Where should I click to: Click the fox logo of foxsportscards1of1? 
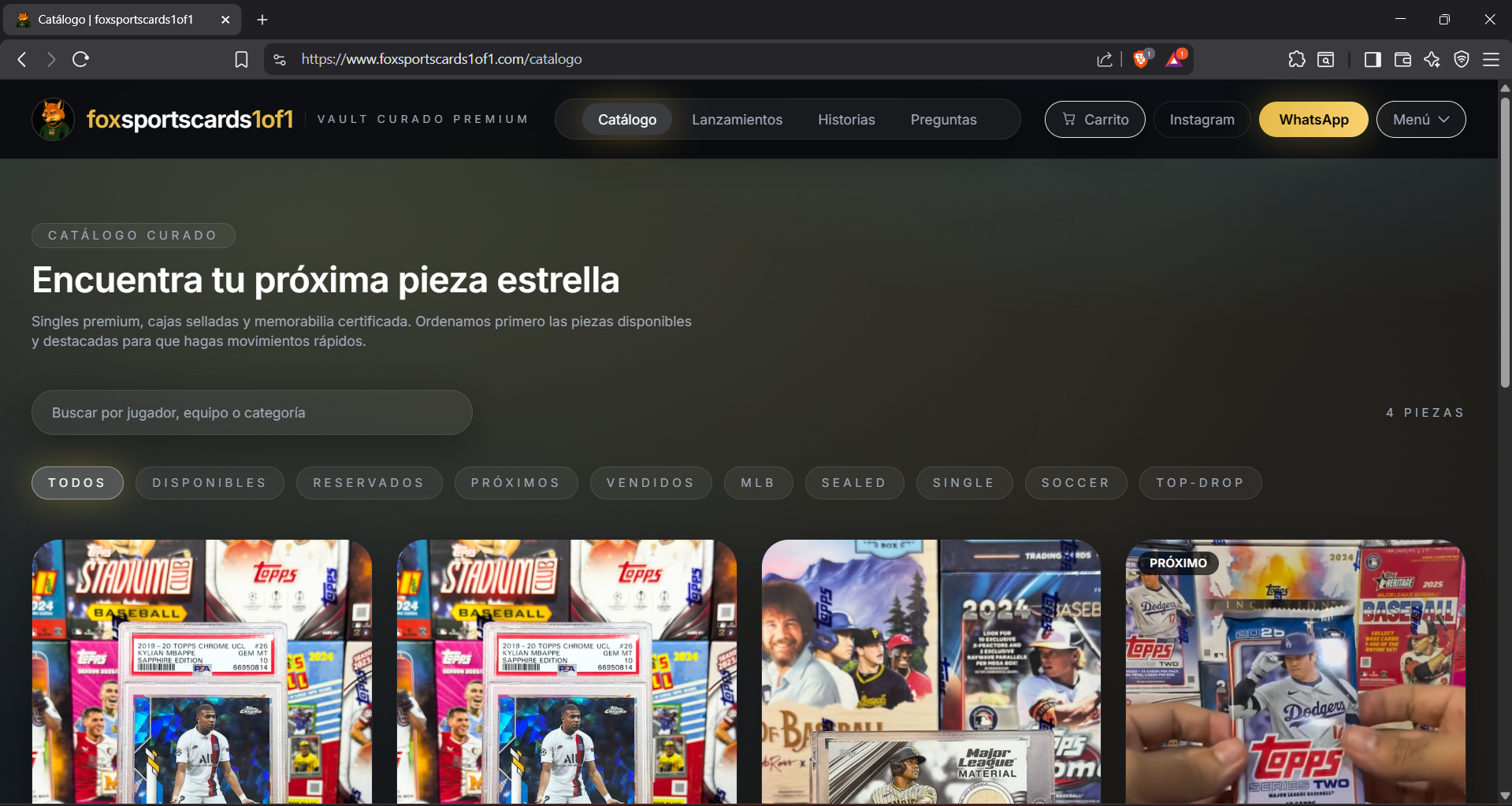click(52, 119)
